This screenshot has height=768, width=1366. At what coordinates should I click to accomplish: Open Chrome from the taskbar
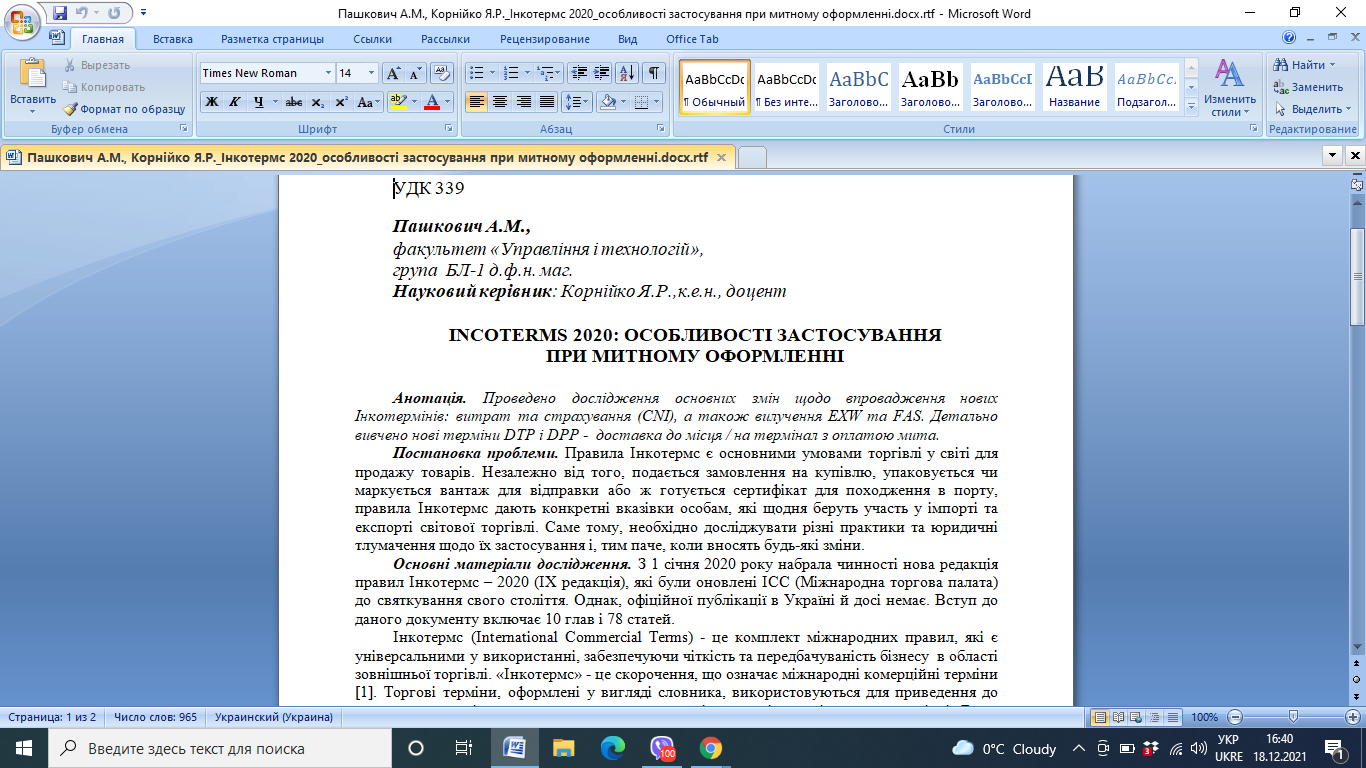[x=711, y=748]
